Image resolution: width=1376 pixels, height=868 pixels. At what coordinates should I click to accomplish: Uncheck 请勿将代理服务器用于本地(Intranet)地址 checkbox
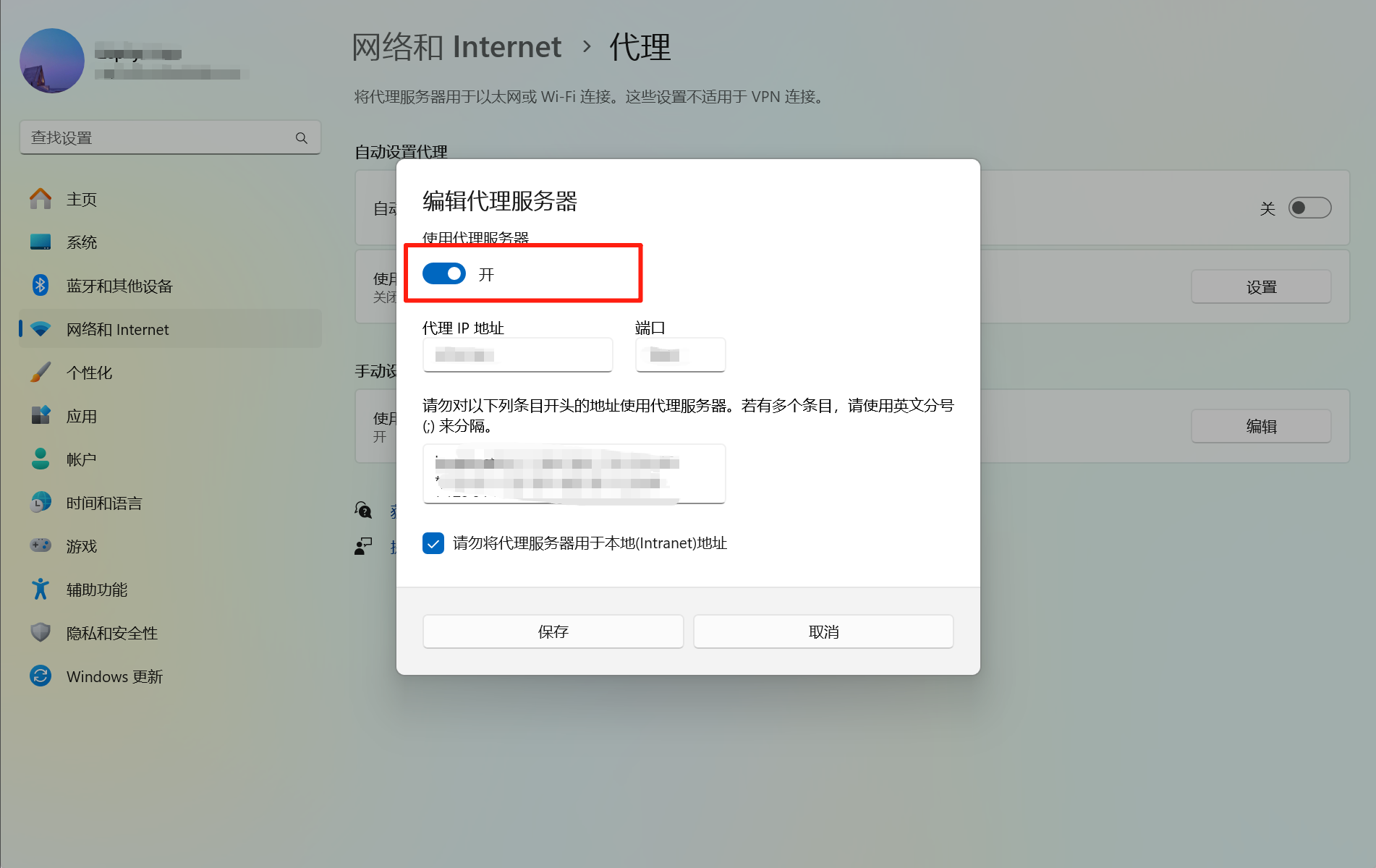point(433,543)
